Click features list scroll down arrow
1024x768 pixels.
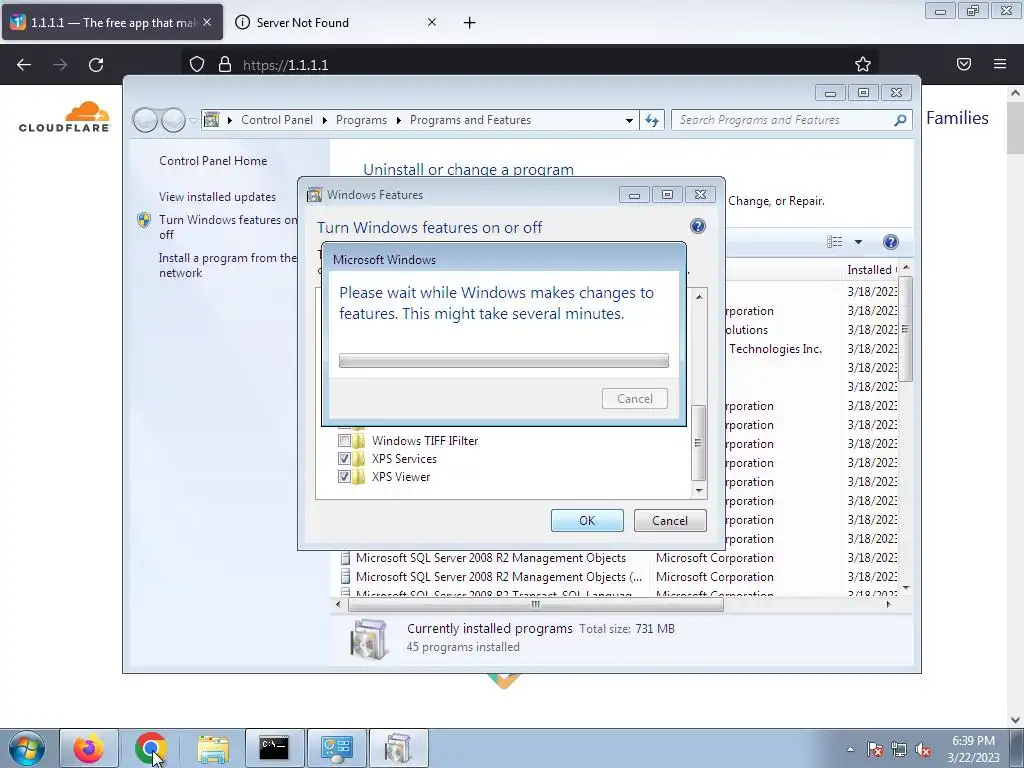click(x=699, y=490)
